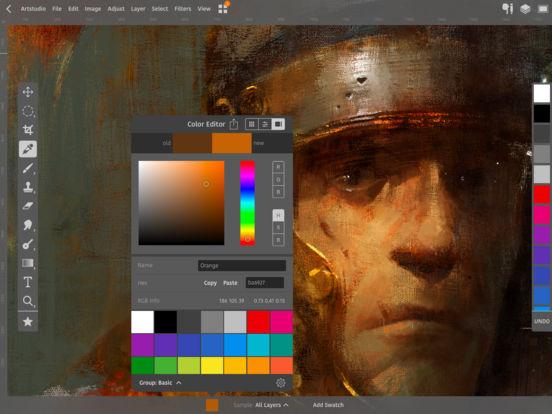Click the Copy hex button
Viewport: 552px width, 414px height.
(x=210, y=283)
